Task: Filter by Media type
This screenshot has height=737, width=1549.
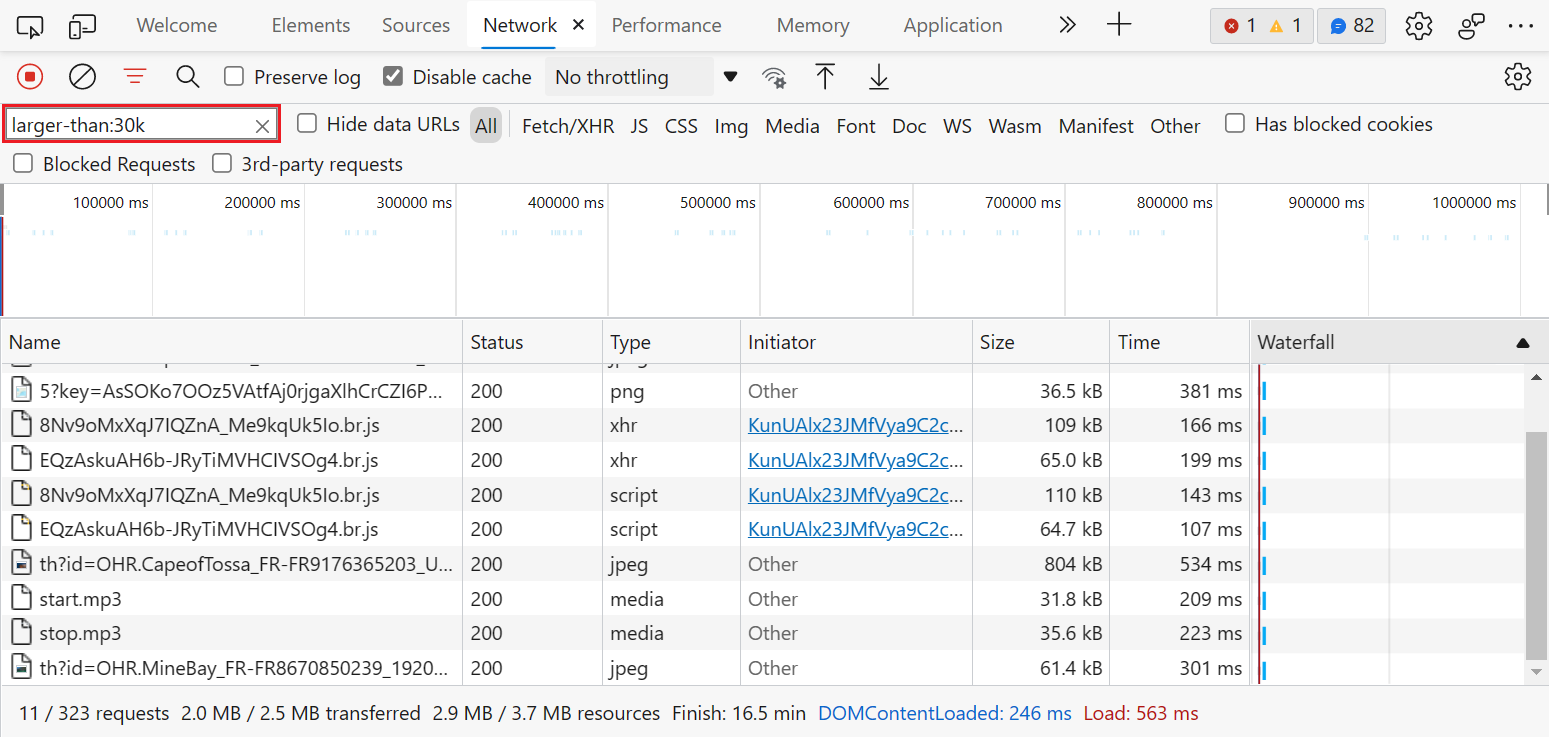Action: tap(792, 126)
